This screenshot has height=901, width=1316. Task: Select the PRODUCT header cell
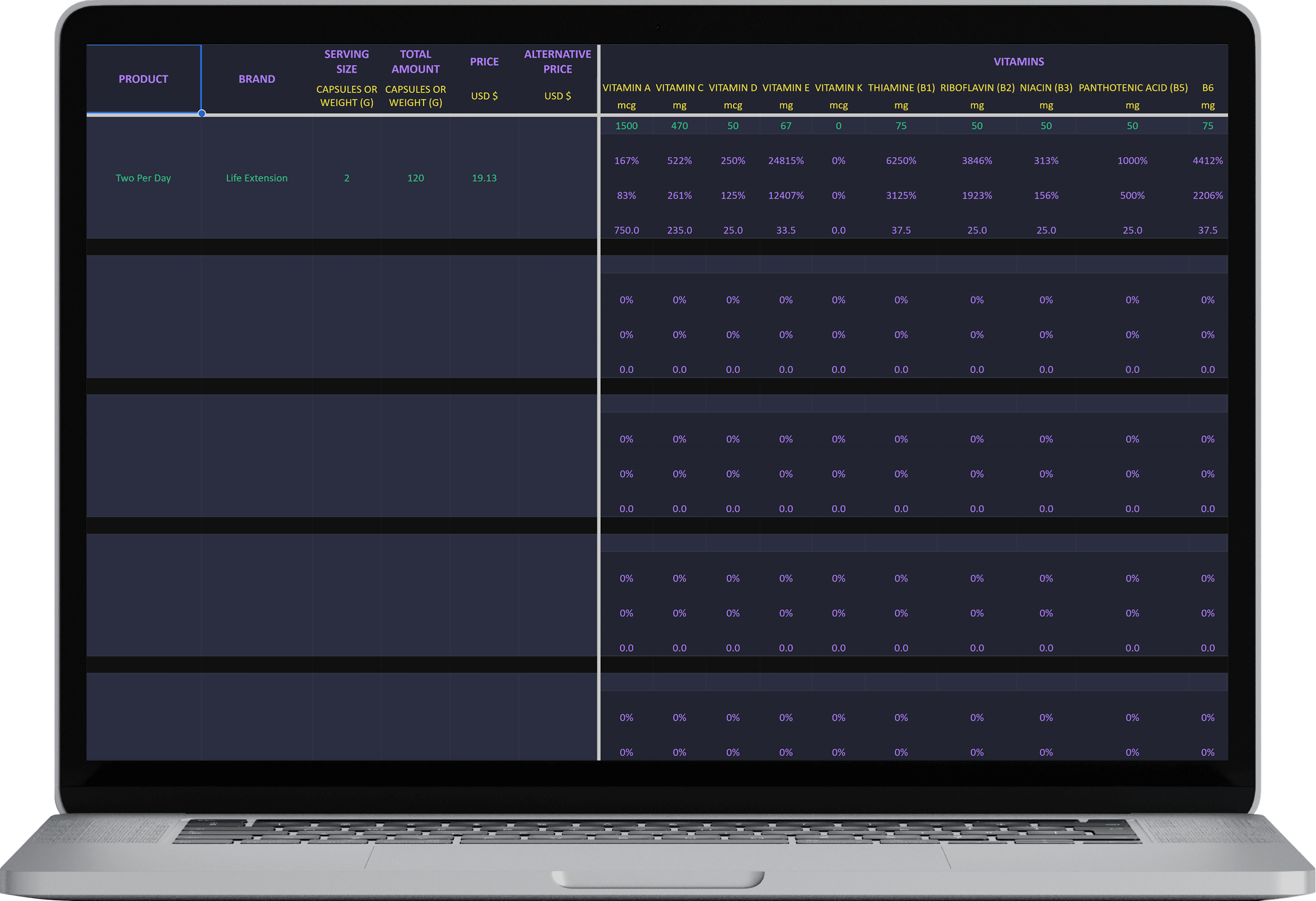click(x=143, y=79)
